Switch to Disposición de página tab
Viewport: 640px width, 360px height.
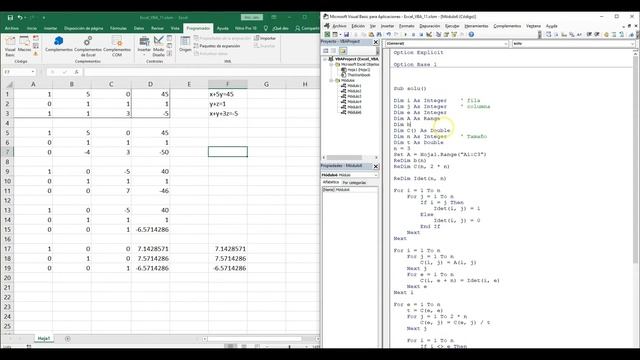83,28
